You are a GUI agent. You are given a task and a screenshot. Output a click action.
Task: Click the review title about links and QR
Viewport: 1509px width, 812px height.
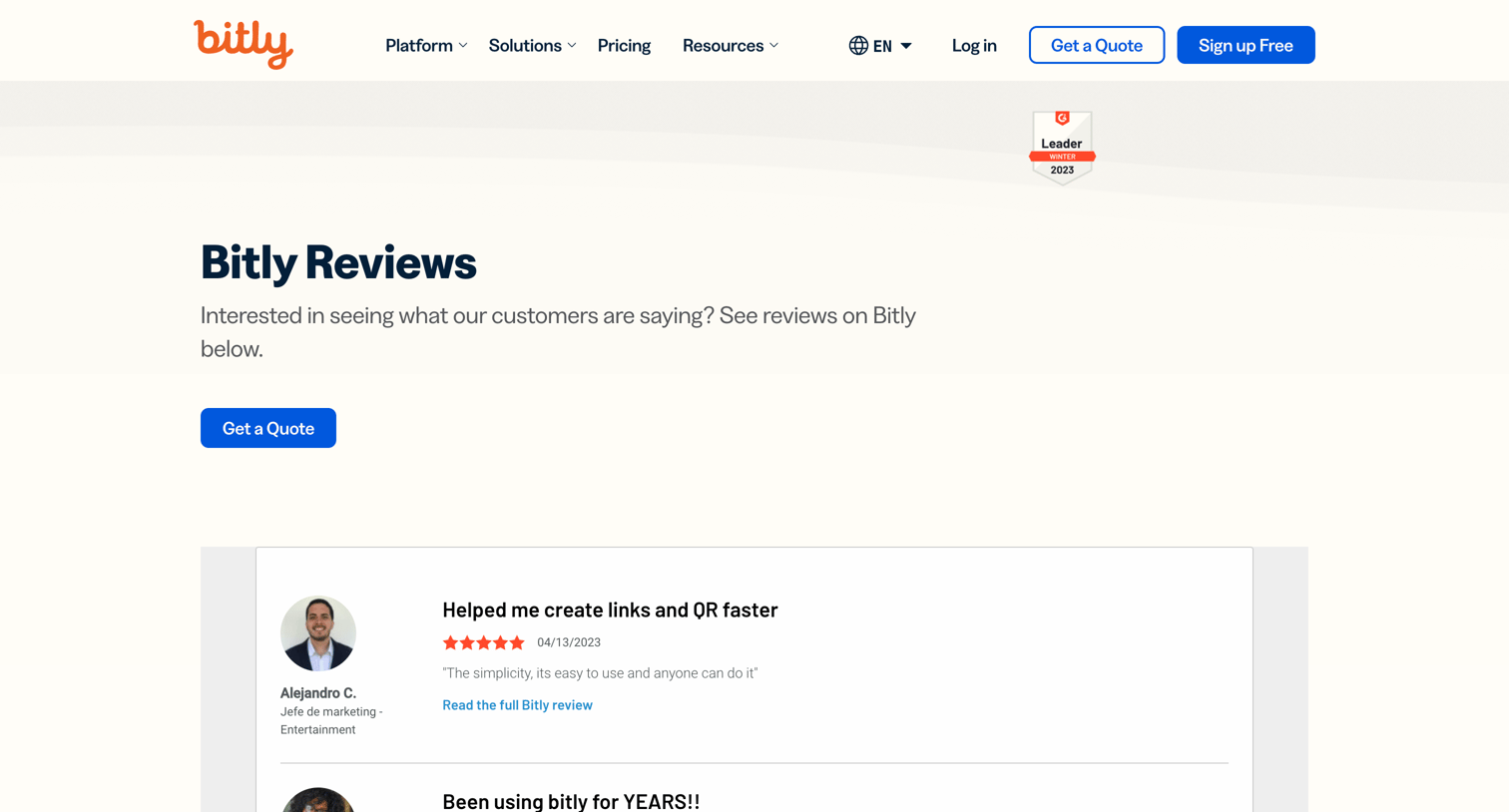(610, 609)
